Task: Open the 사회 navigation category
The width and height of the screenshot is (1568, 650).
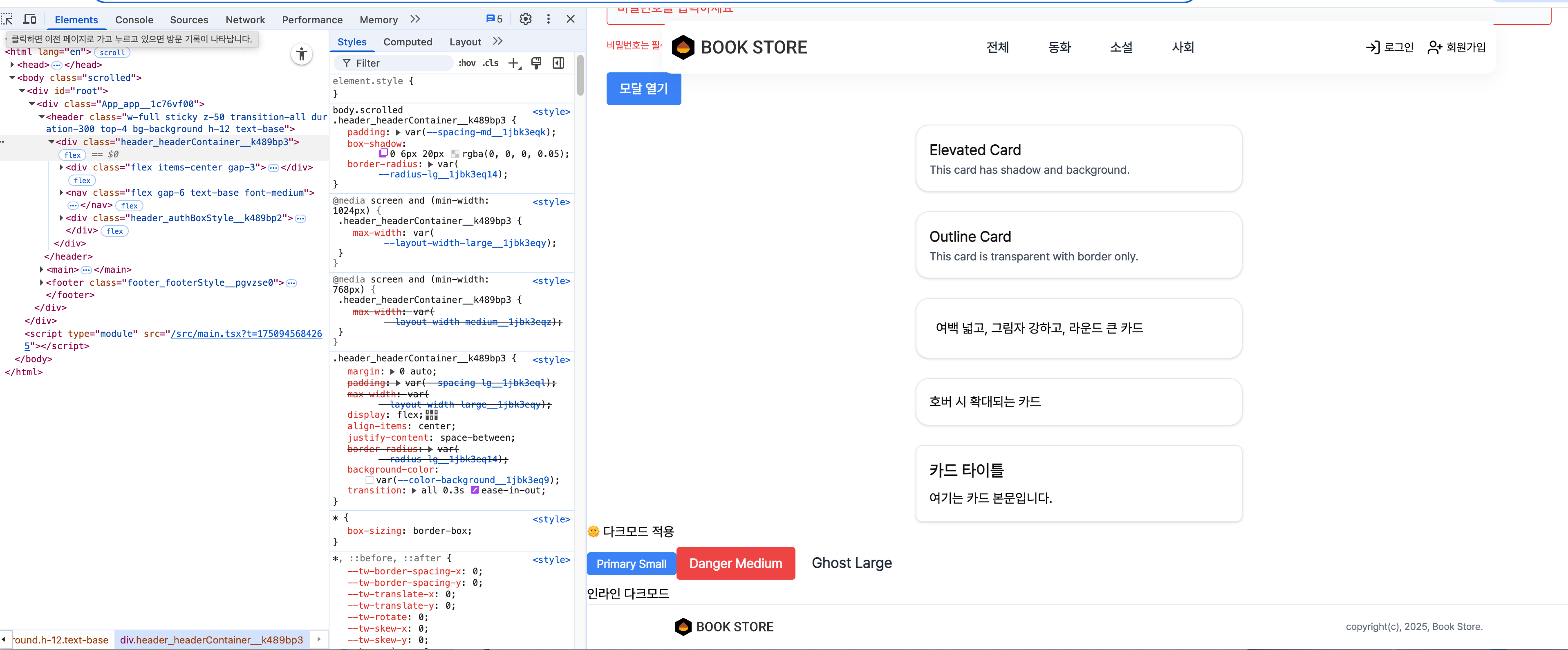Action: [1183, 47]
